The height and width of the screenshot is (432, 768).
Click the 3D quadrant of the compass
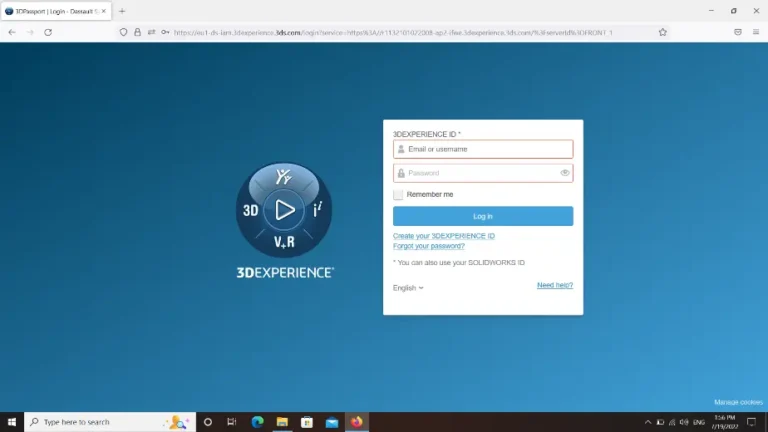[250, 211]
